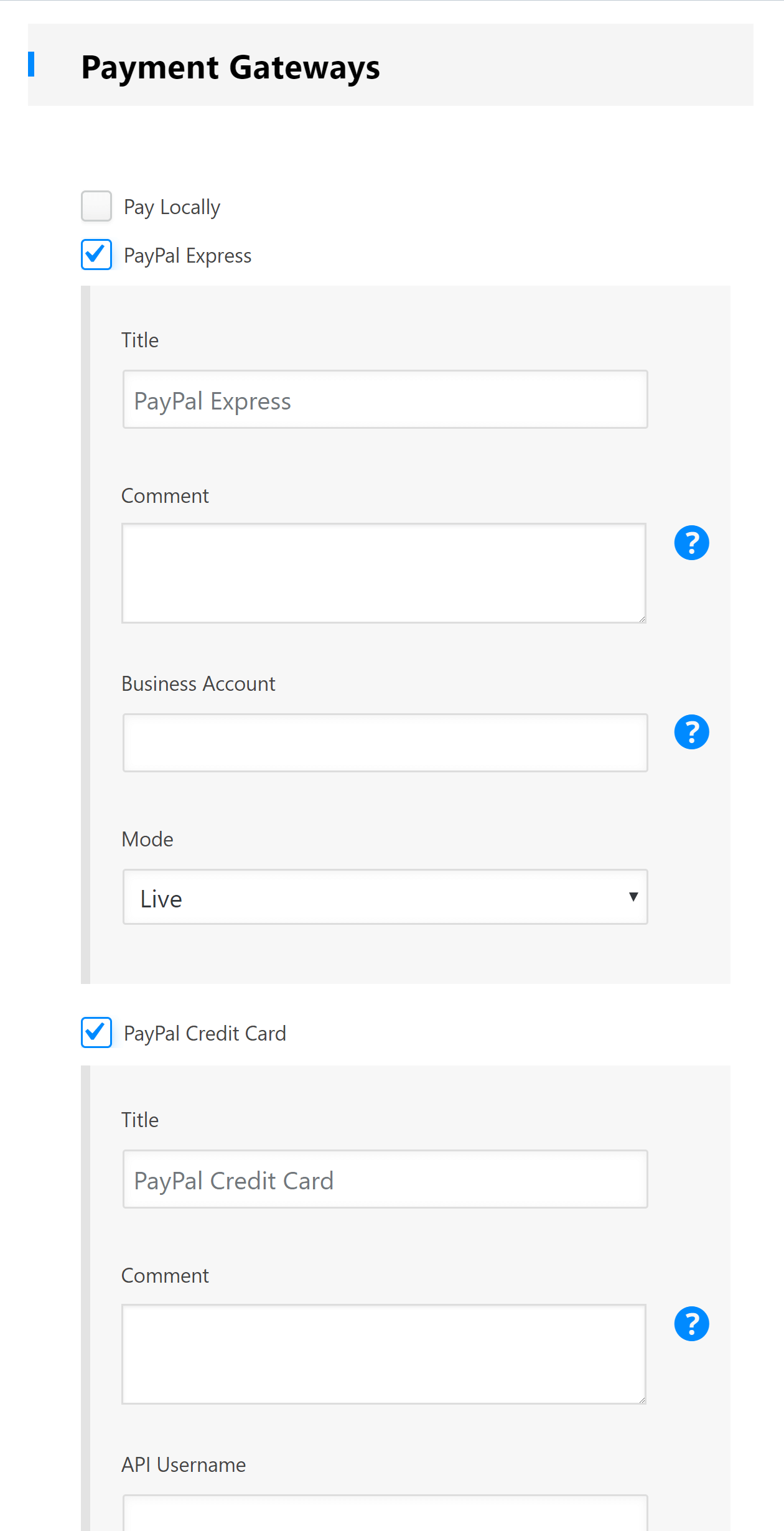The width and height of the screenshot is (784, 1531).
Task: Click the PayPal Credit Card Comment textarea
Action: [383, 1354]
